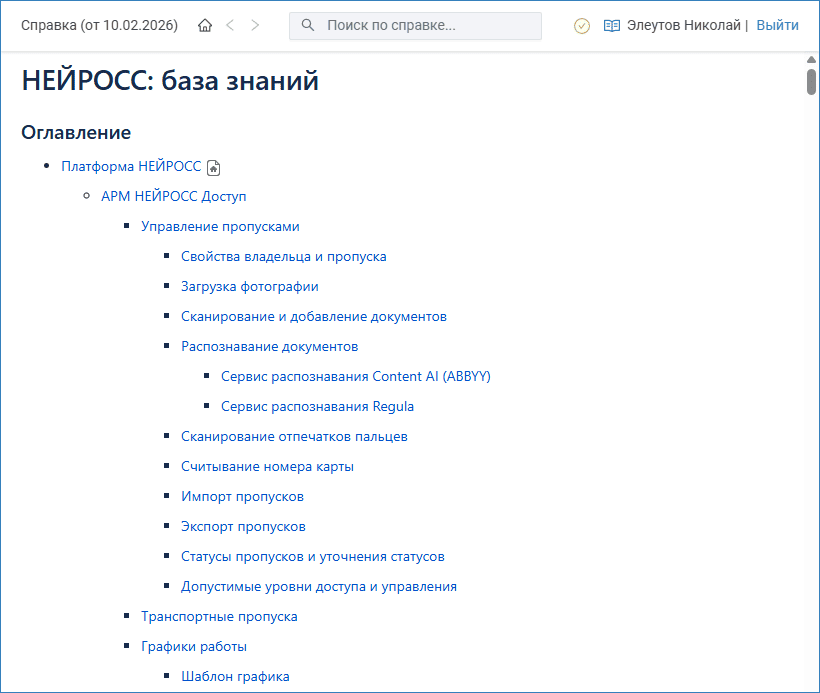Open Экспорт пропусков page
Viewport: 820px width, 693px height.
click(243, 527)
